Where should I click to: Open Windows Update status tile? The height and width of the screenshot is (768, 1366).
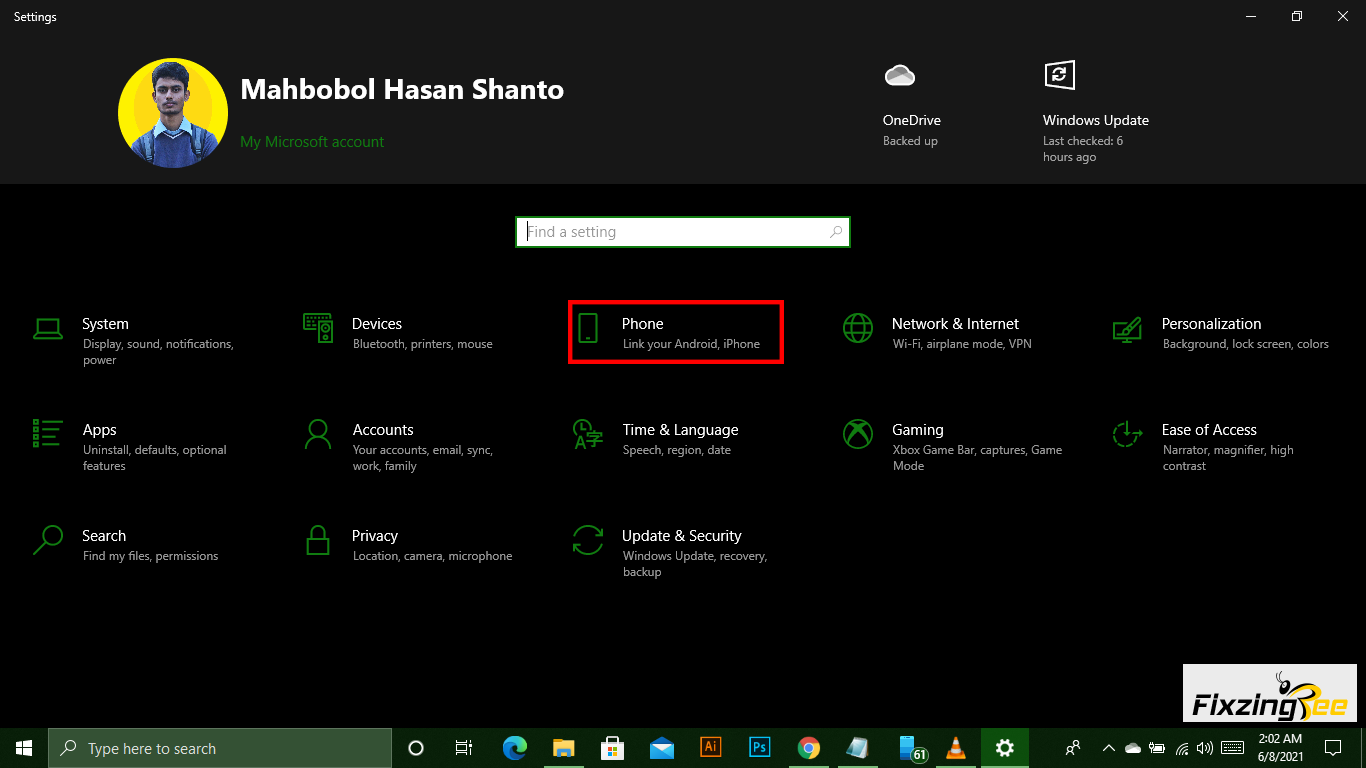point(1095,120)
